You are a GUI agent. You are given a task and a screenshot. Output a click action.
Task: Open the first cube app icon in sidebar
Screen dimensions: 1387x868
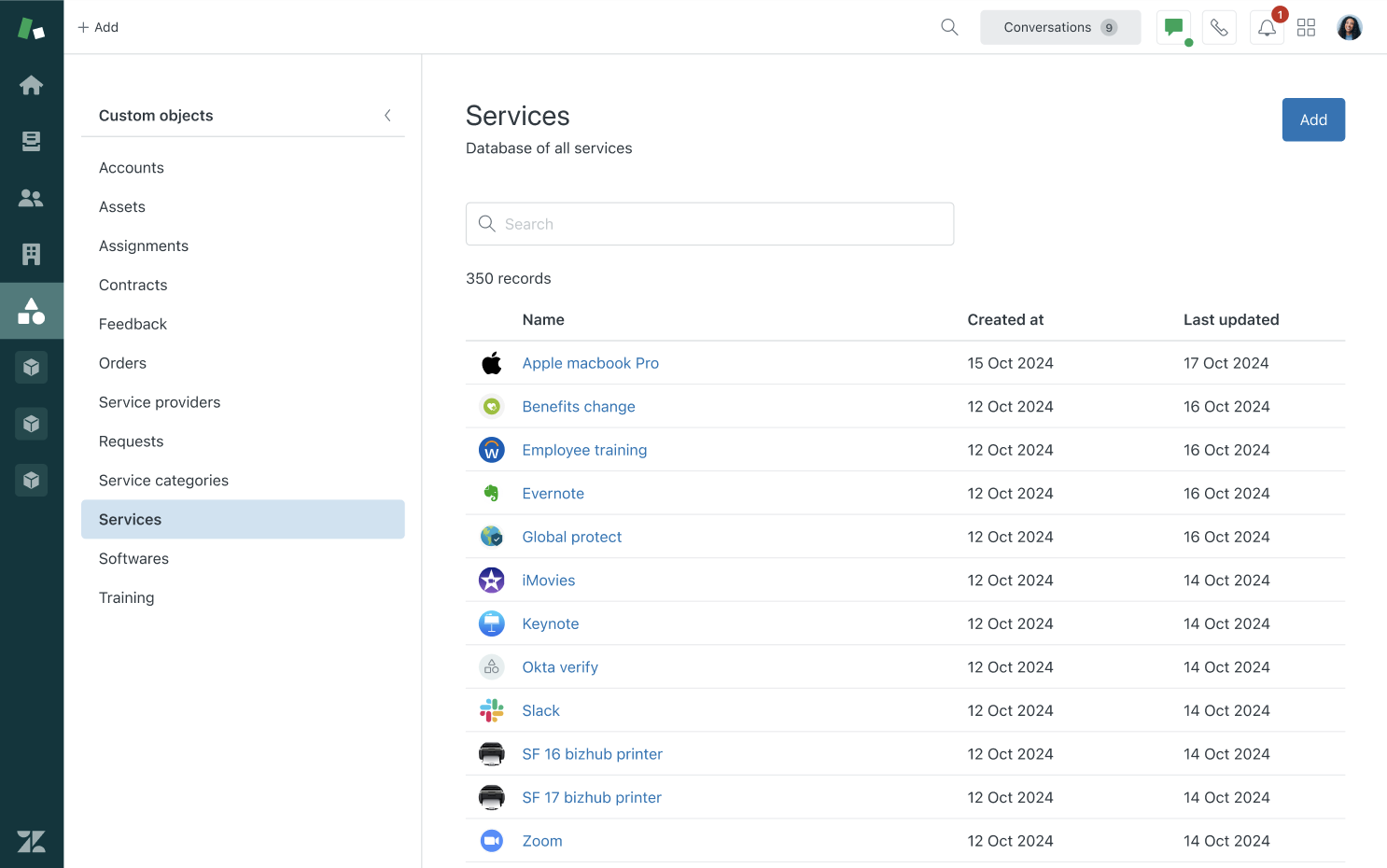(x=31, y=367)
